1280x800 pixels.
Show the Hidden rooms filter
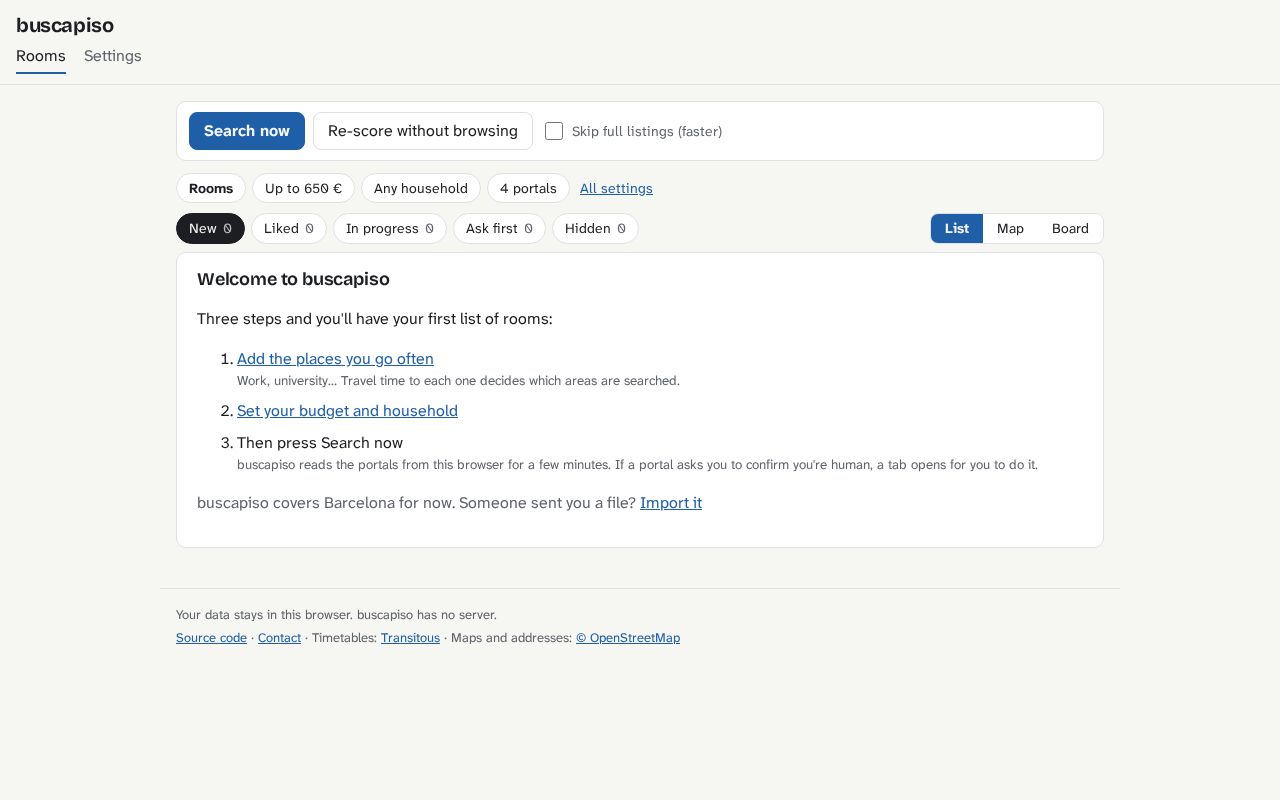[595, 228]
